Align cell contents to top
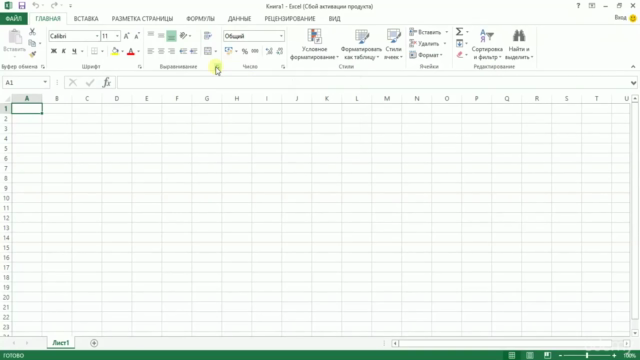 [151, 36]
